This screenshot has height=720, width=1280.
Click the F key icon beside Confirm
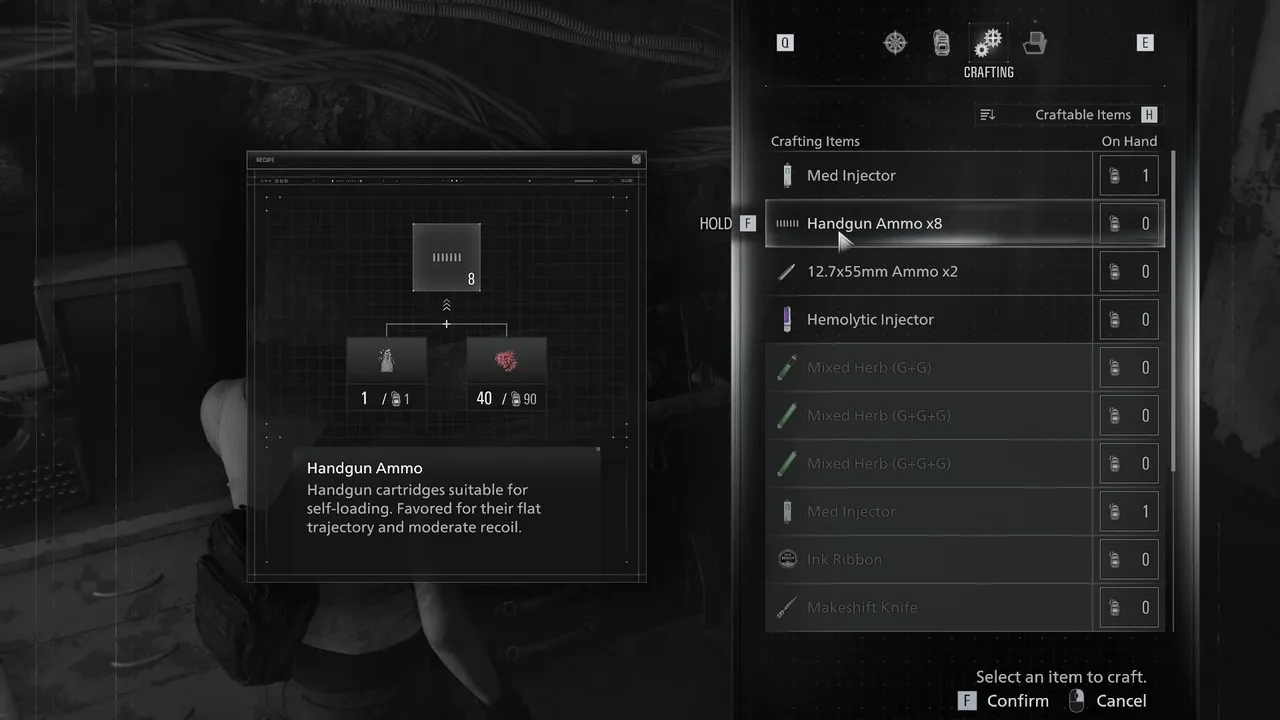click(966, 701)
